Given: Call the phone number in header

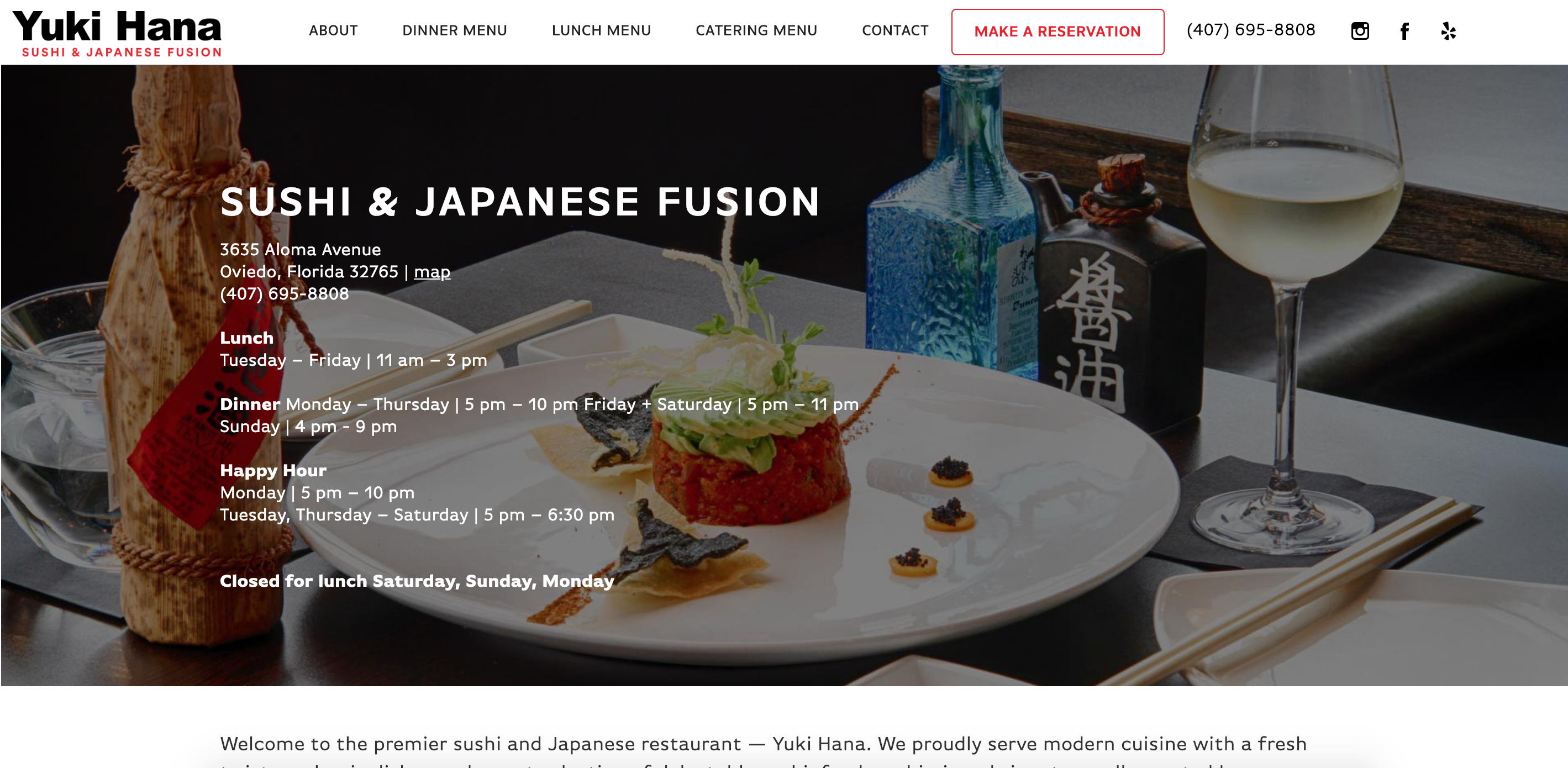Looking at the screenshot, I should [x=1251, y=30].
